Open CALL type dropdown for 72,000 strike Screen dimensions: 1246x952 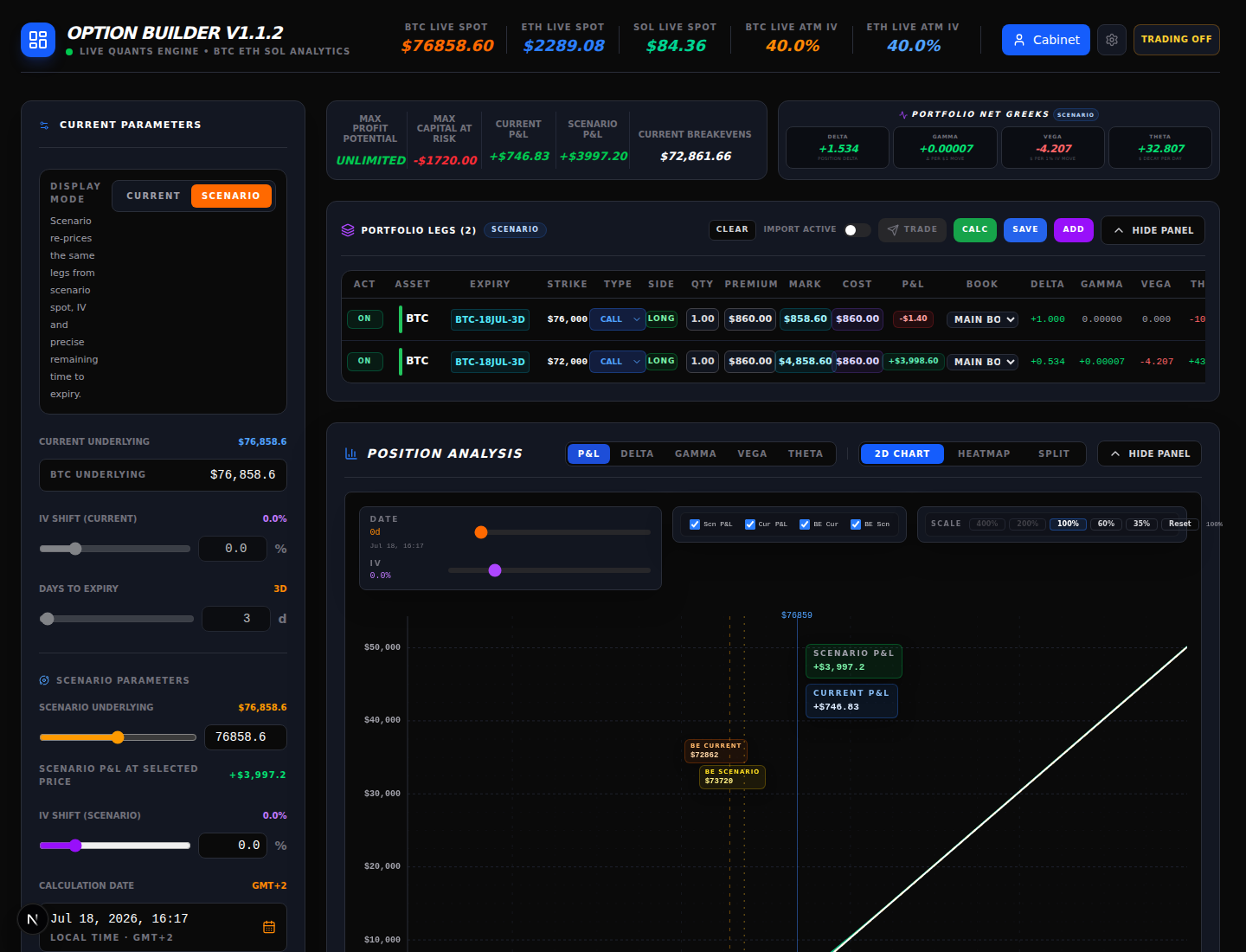click(618, 362)
